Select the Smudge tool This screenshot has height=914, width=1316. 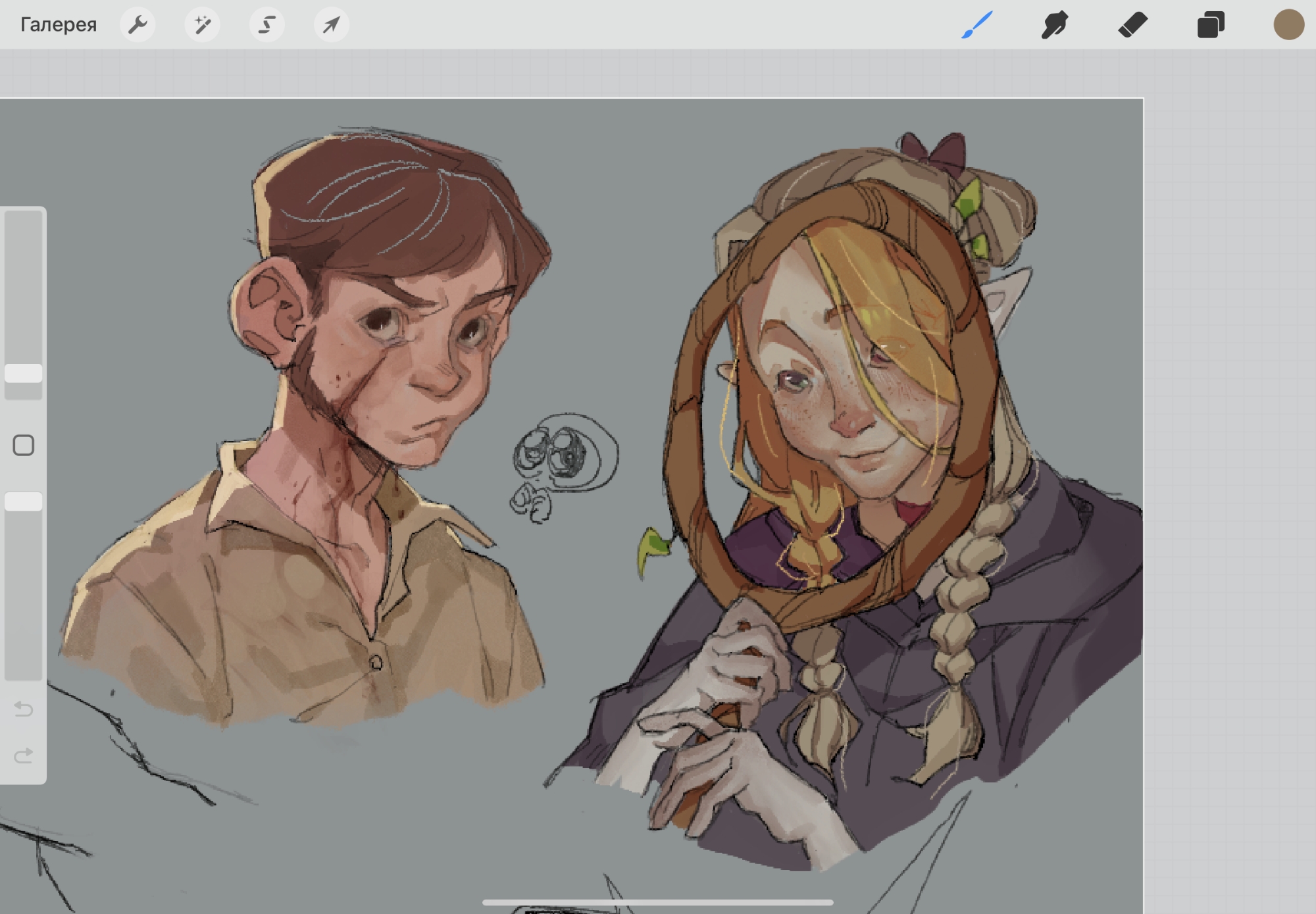[x=1054, y=25]
